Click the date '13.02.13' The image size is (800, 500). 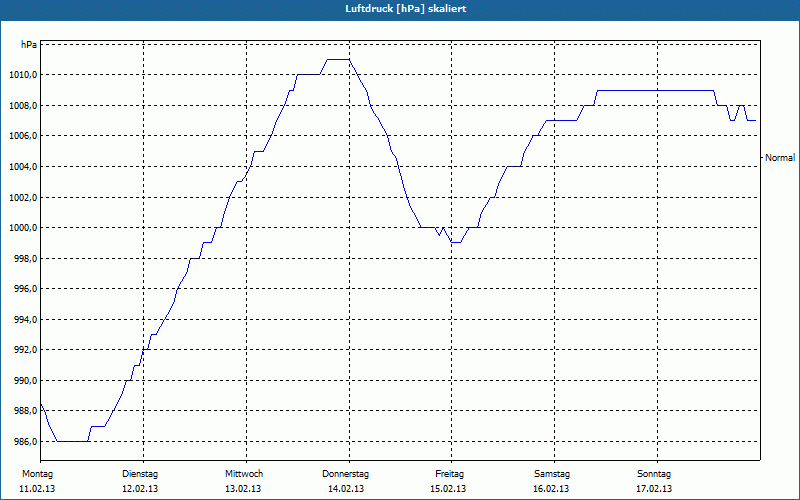coord(243,489)
